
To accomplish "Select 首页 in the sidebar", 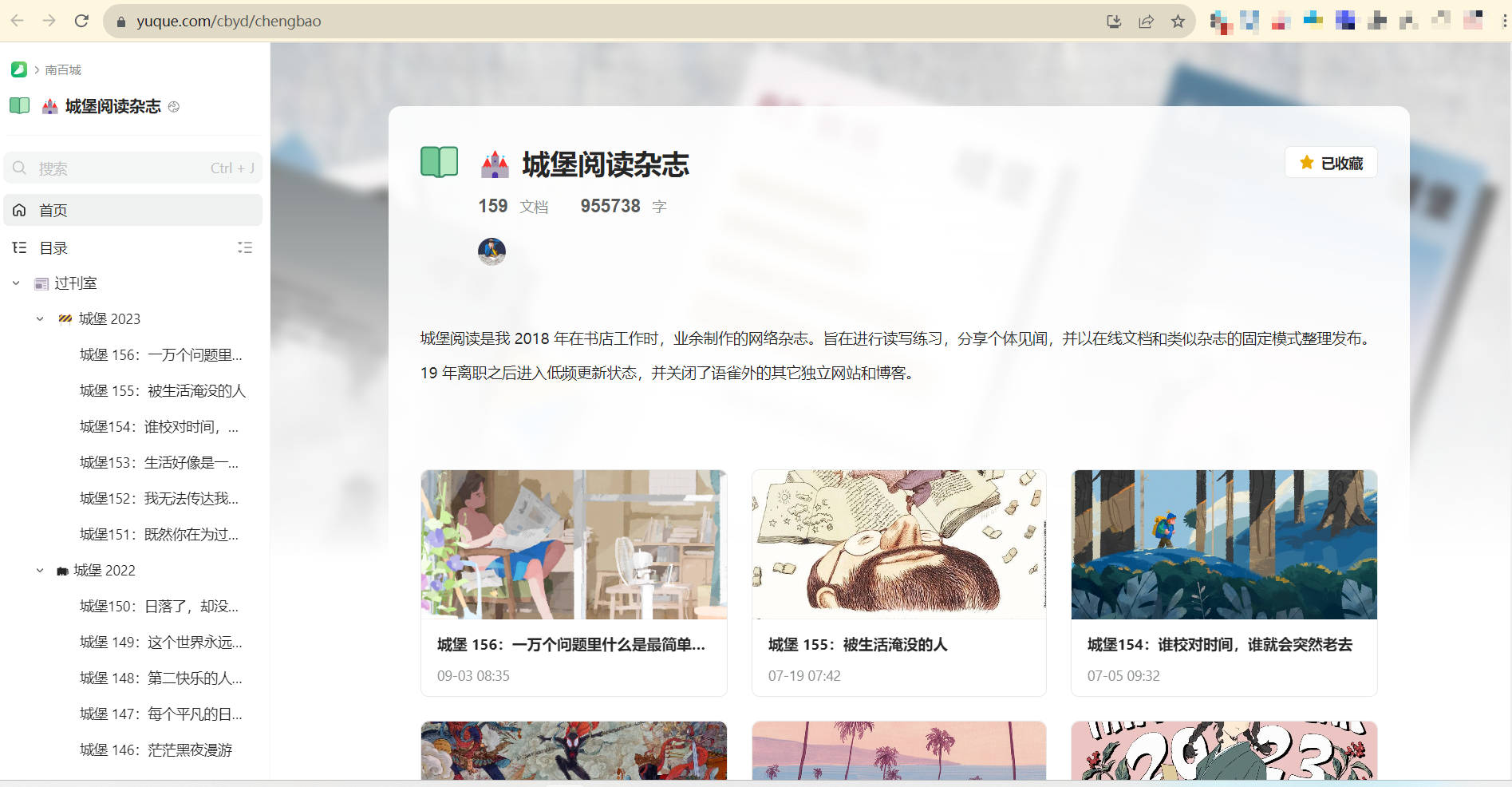I will point(133,210).
